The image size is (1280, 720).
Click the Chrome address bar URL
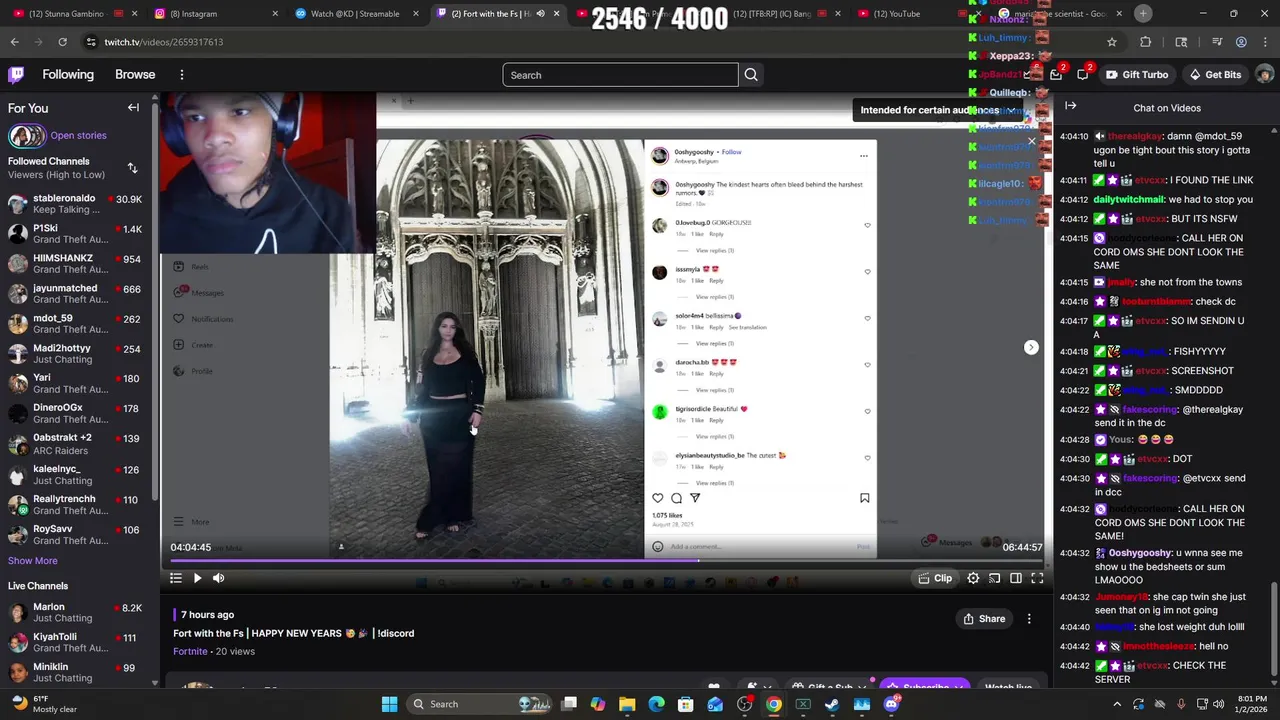coord(164,42)
